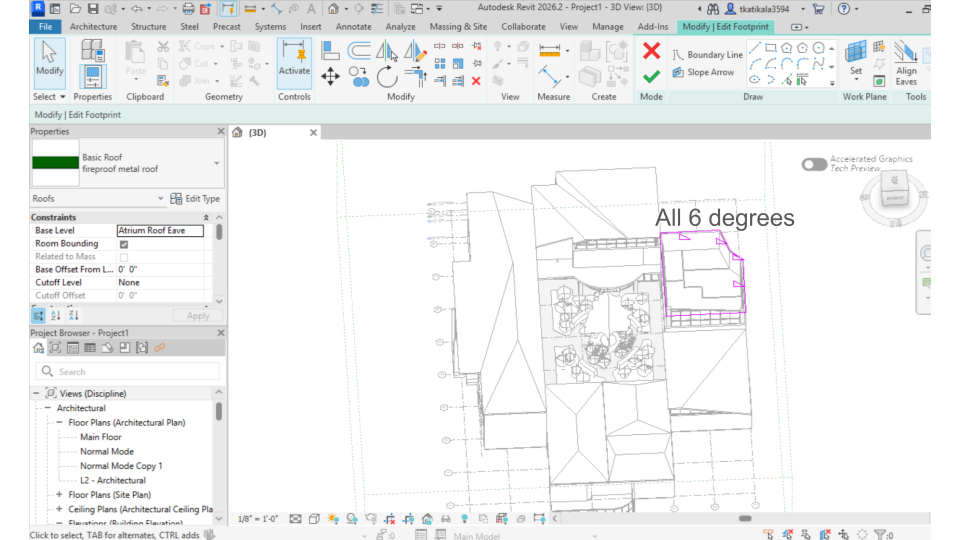The height and width of the screenshot is (540, 960).
Task: Expand Floor Plans (Site Plan) node
Action: pyautogui.click(x=59, y=495)
